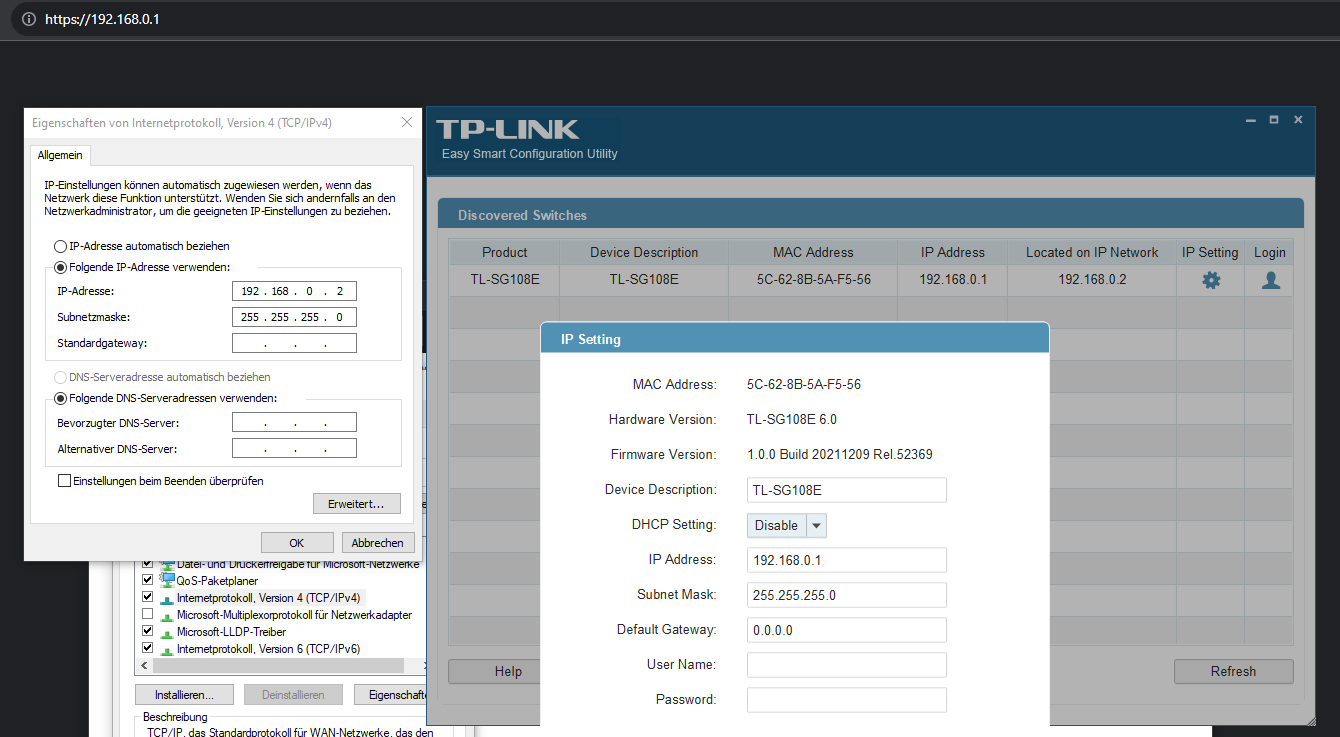Viewport: 1340px width, 737px height.
Task: Click IP Address cell 192.168.0.1 in table
Action: coord(953,280)
